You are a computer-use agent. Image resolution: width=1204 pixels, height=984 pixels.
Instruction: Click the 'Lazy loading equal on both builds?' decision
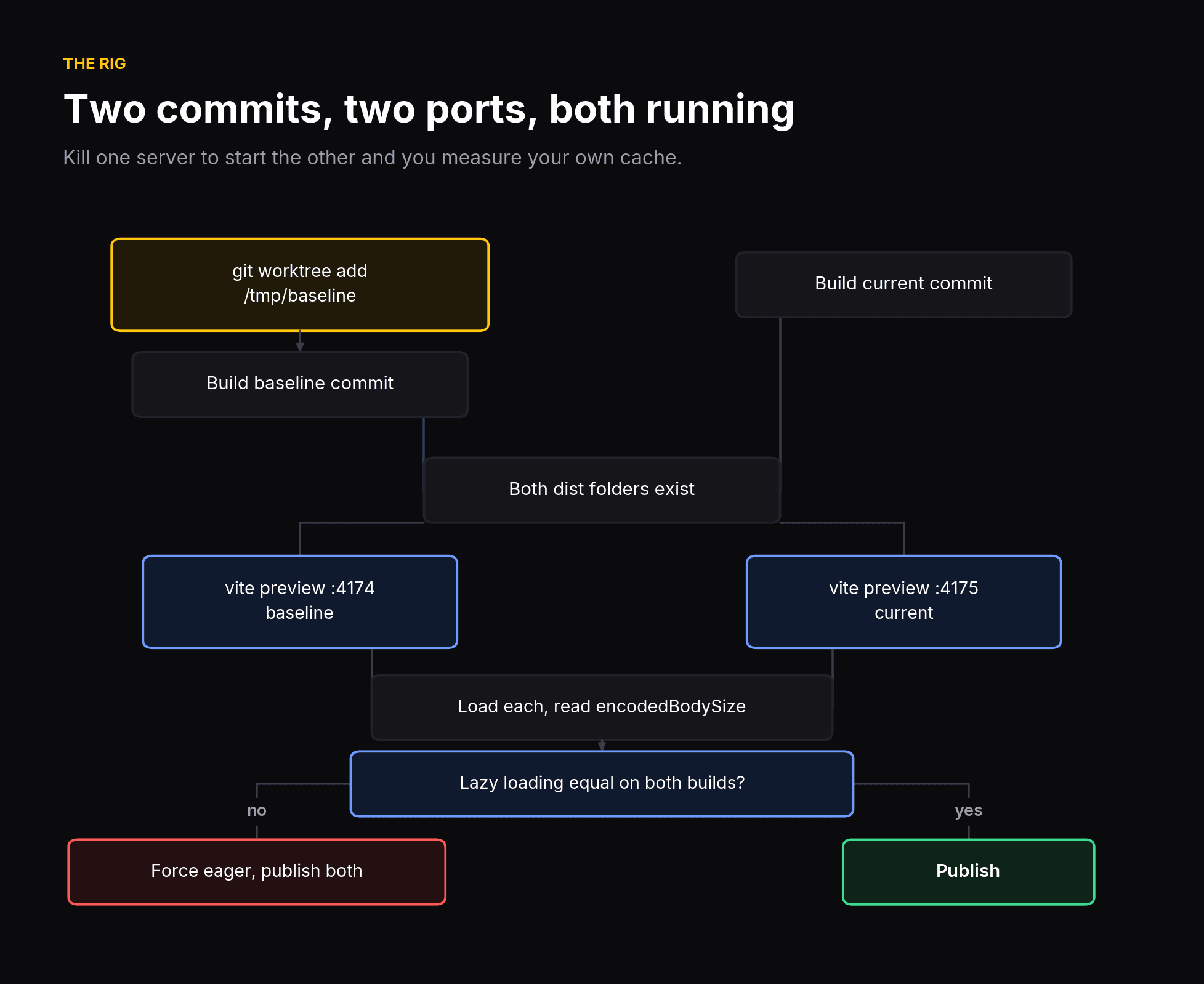602,783
